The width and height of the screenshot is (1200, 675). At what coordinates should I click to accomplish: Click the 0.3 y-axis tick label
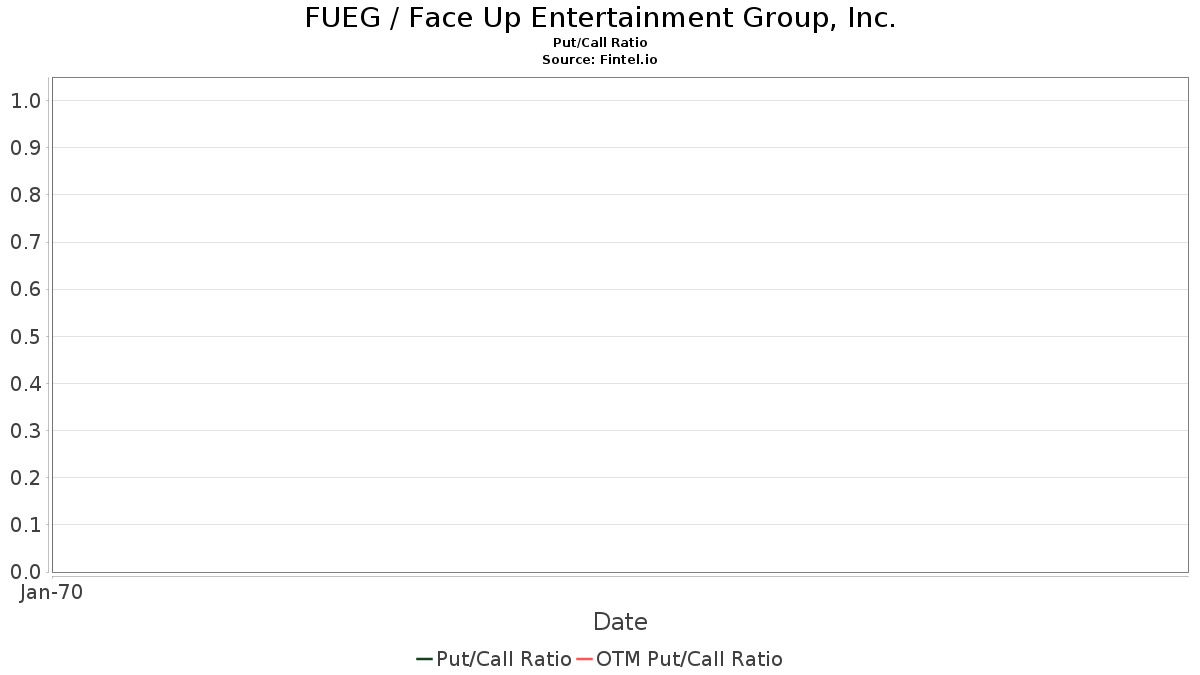25,431
